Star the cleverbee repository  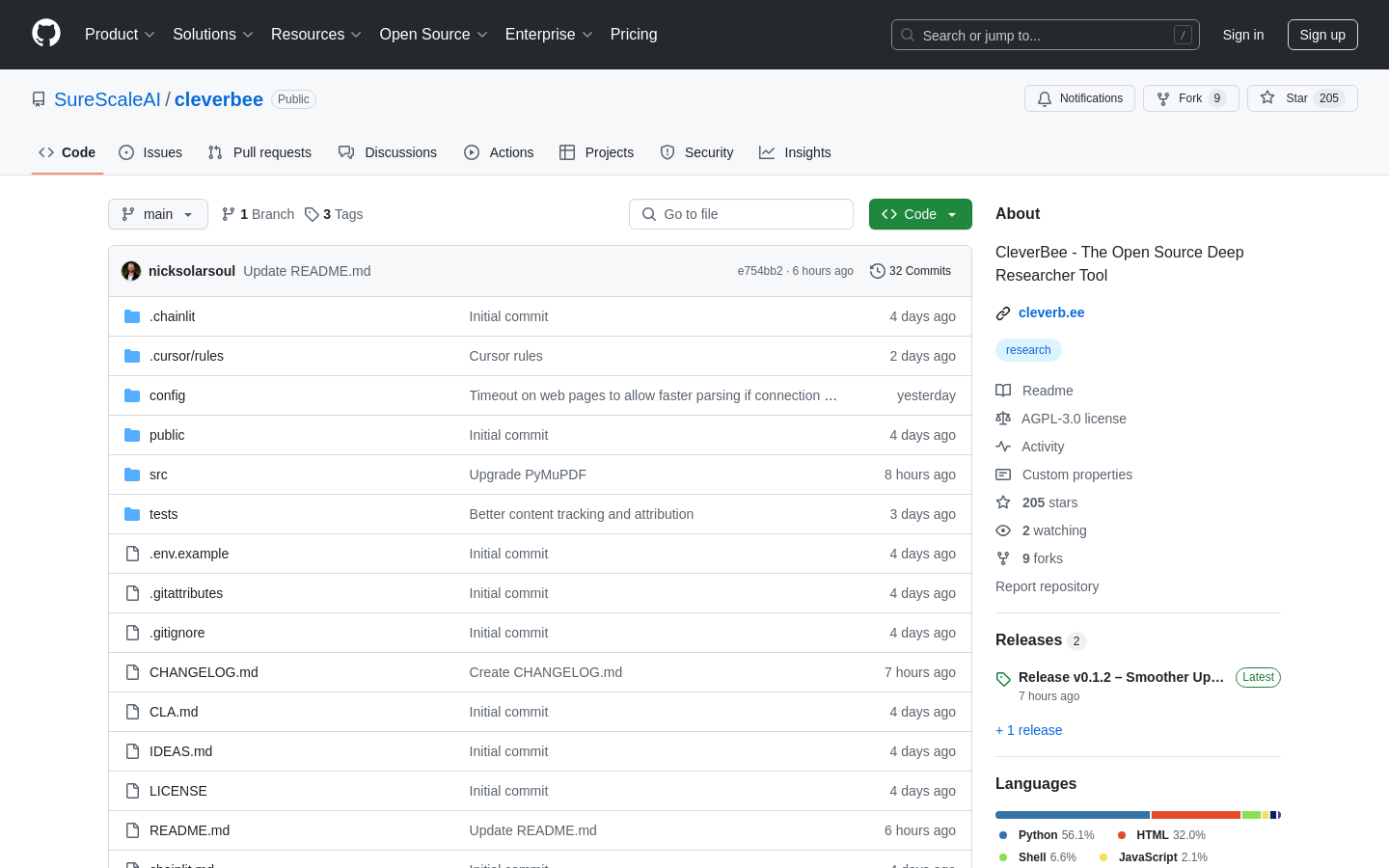1302,98
